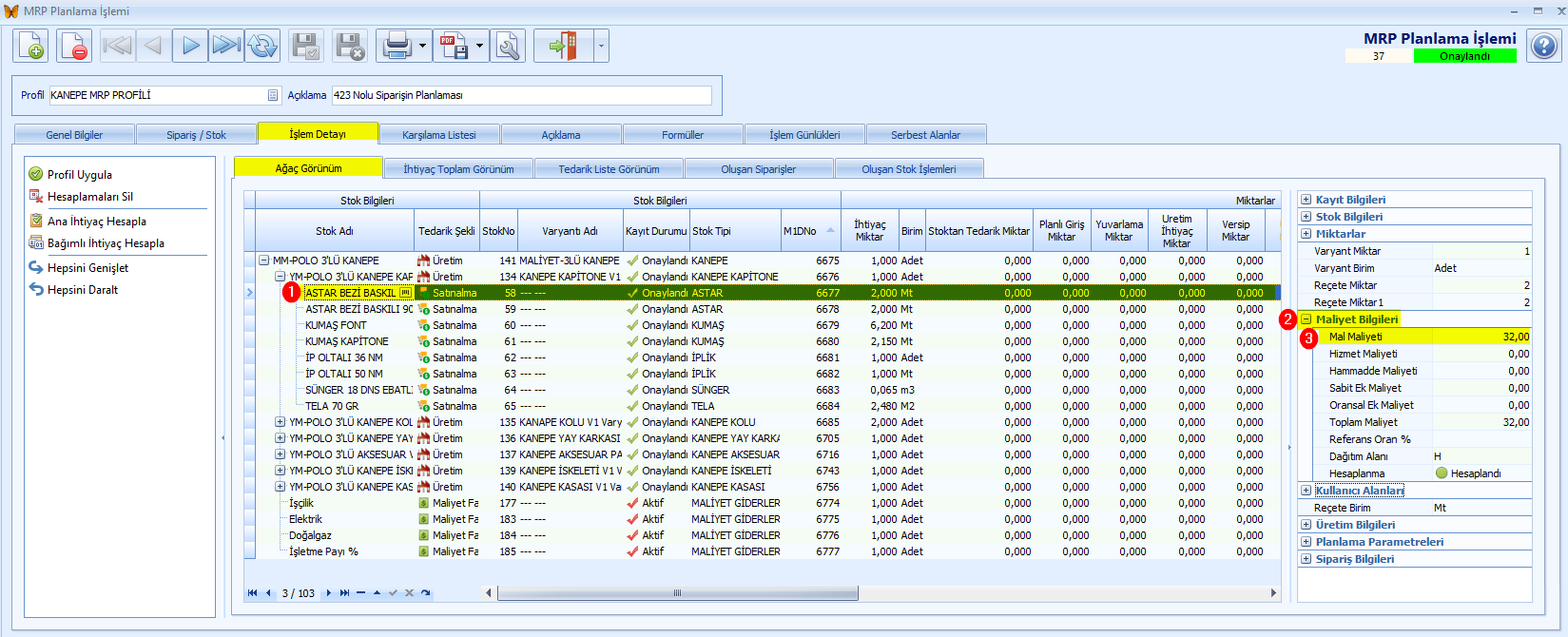Open Oluşan Stok İşlemleri sub-tab
Image resolution: width=1568 pixels, height=637 pixels.
point(909,169)
